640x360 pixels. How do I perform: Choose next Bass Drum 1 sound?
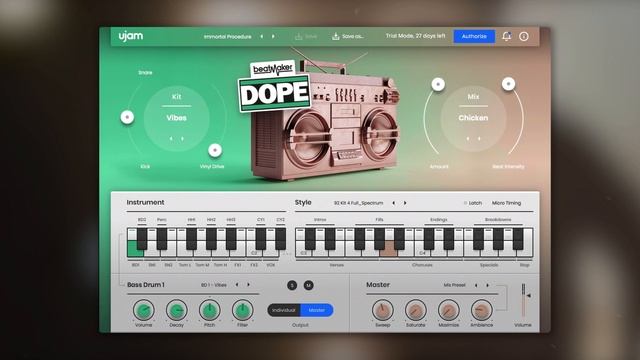tap(248, 285)
